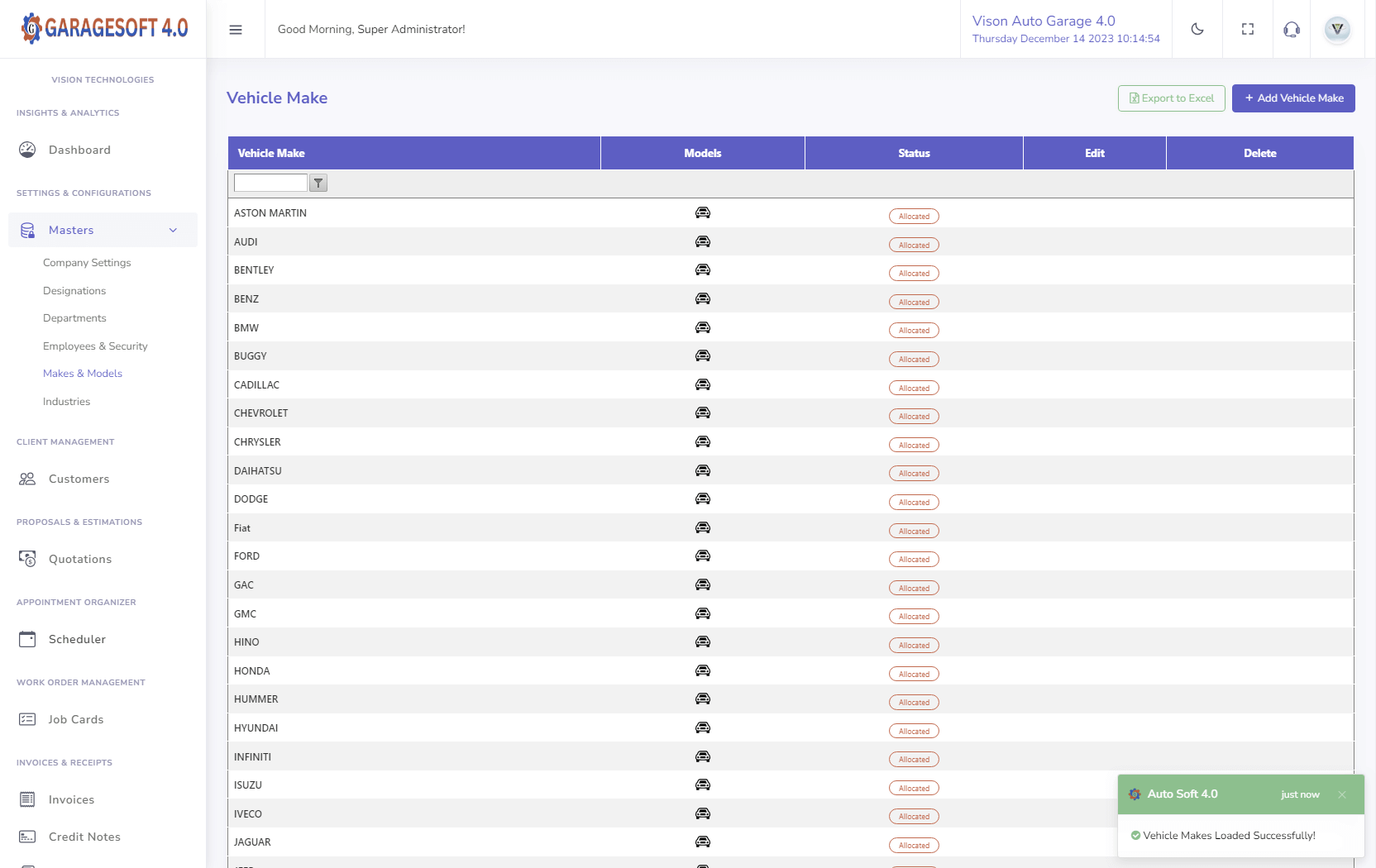Open the Makes & Models menu entry
Viewport: 1376px width, 868px height.
click(83, 373)
